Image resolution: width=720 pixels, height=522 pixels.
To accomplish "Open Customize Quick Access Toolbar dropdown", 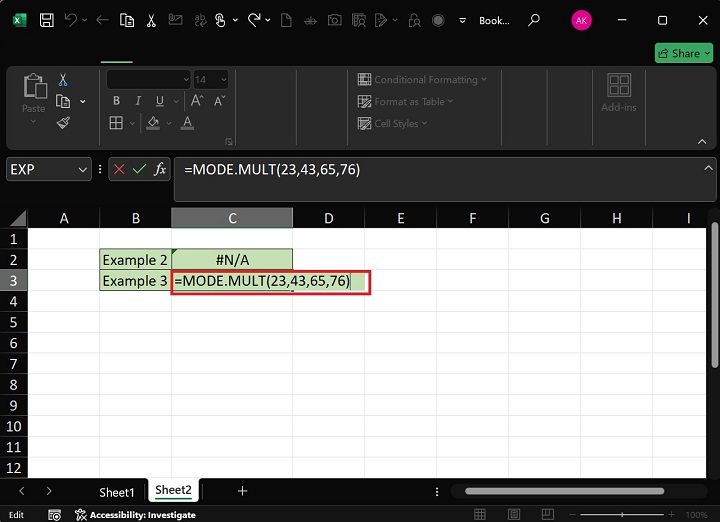I will [x=462, y=21].
